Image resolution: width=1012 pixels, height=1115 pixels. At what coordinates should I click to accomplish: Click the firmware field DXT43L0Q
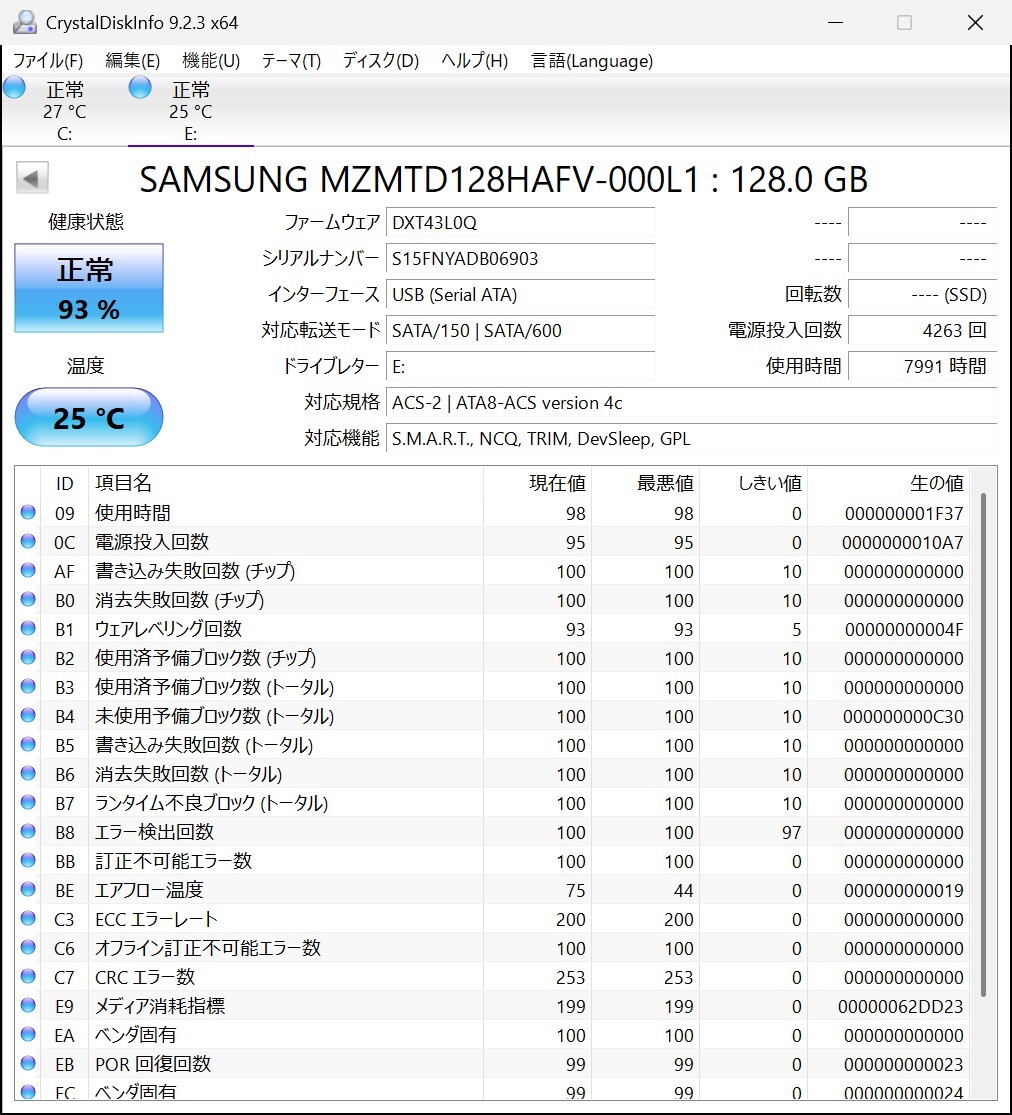coord(521,223)
